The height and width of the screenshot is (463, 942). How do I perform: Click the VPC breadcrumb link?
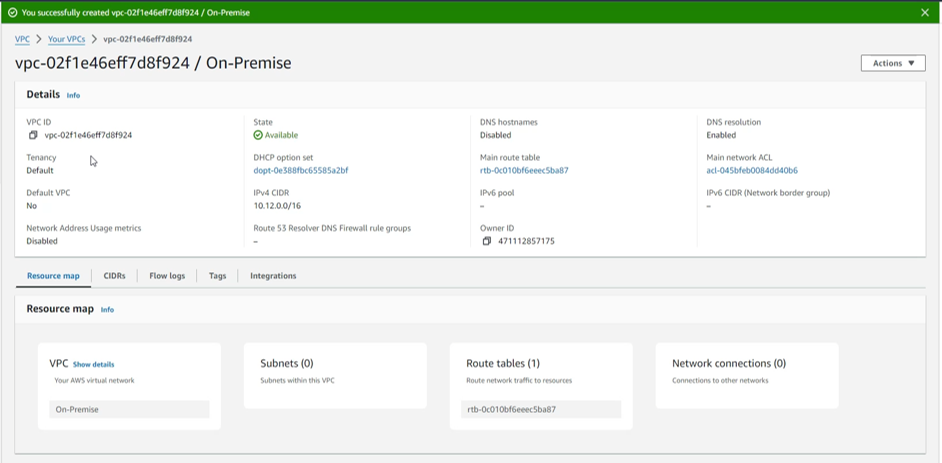click(22, 39)
